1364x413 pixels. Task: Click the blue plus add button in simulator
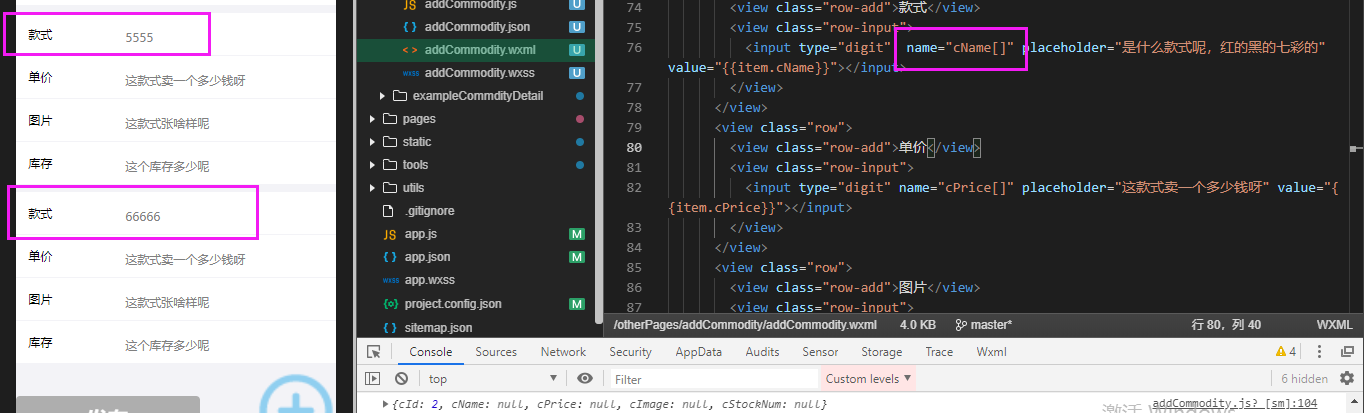(x=296, y=404)
